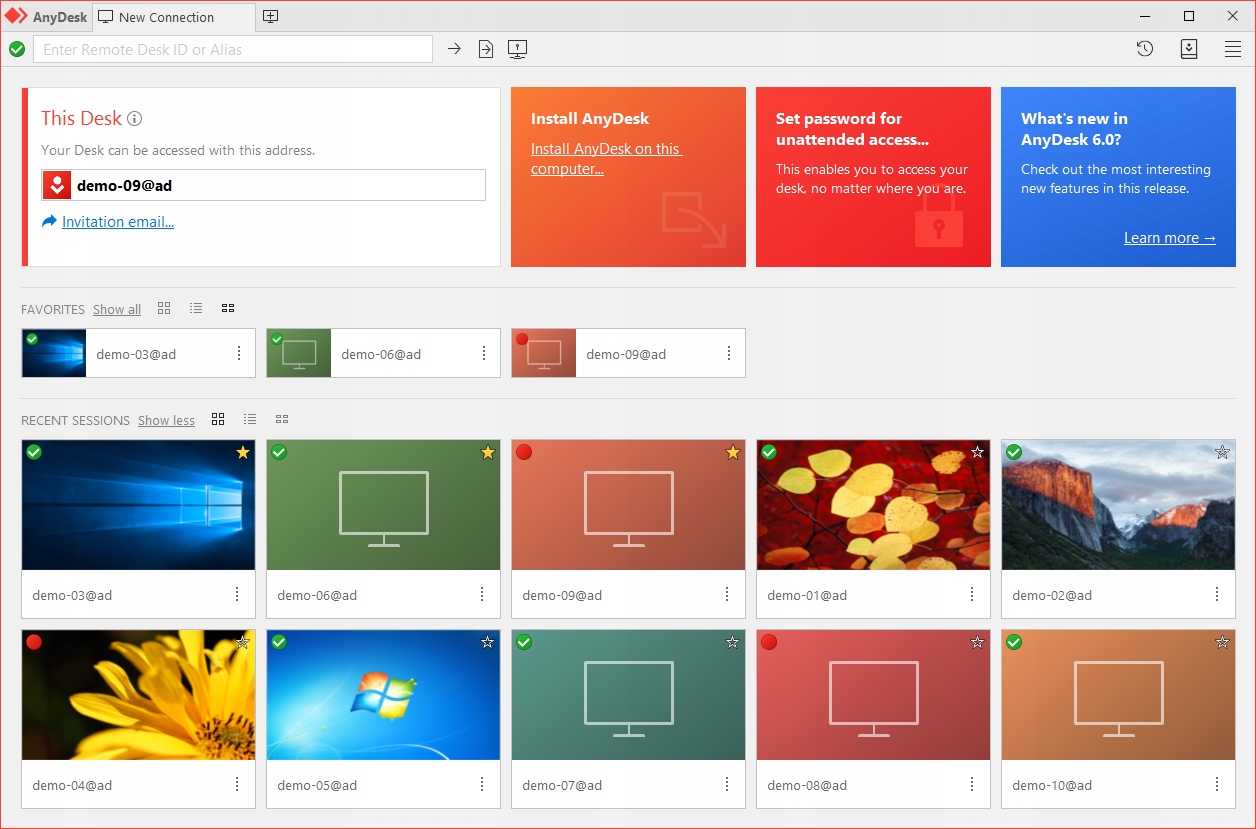This screenshot has width=1256, height=829.
Task: Click the file transfer icon in toolbar
Action: point(486,49)
